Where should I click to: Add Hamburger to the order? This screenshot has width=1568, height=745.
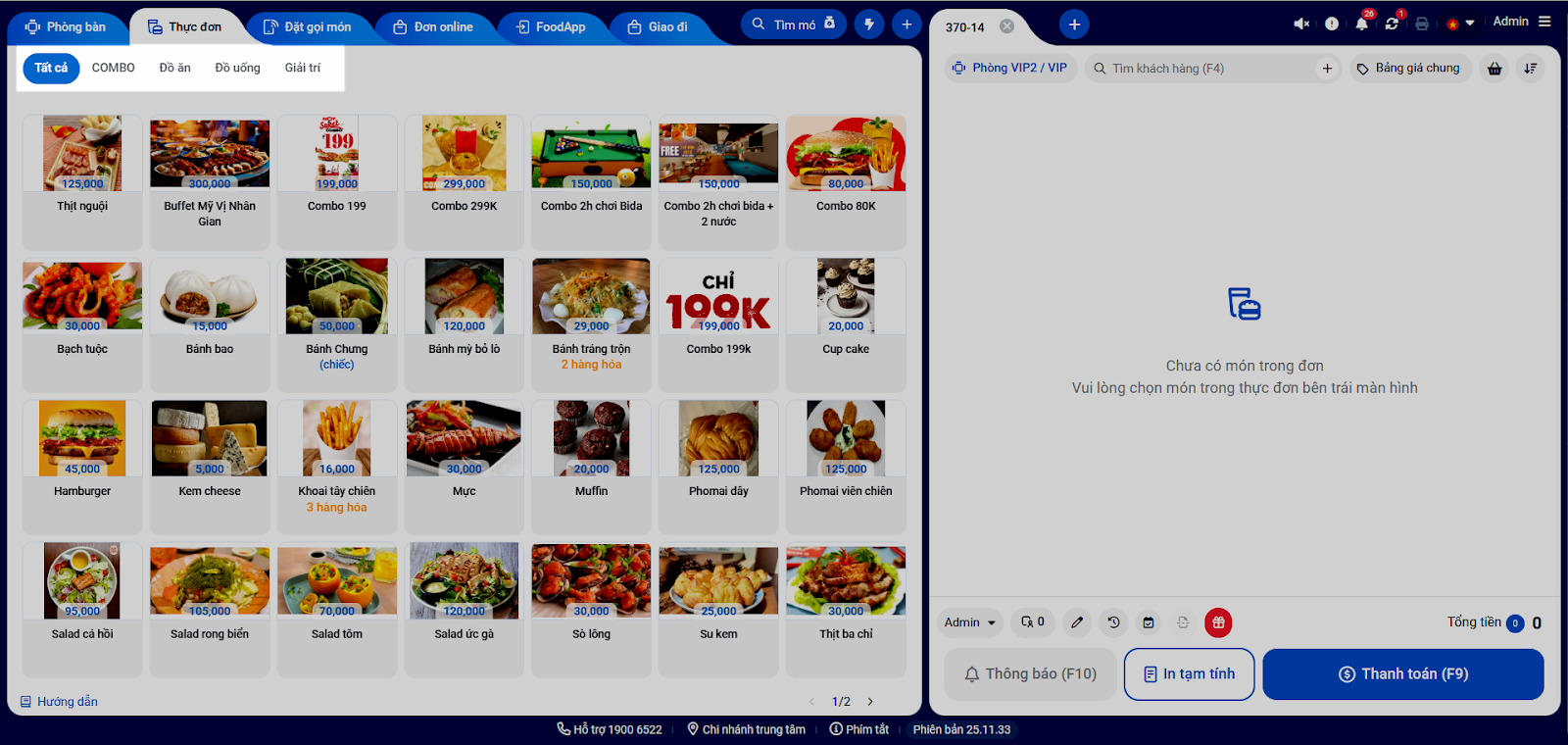82,467
